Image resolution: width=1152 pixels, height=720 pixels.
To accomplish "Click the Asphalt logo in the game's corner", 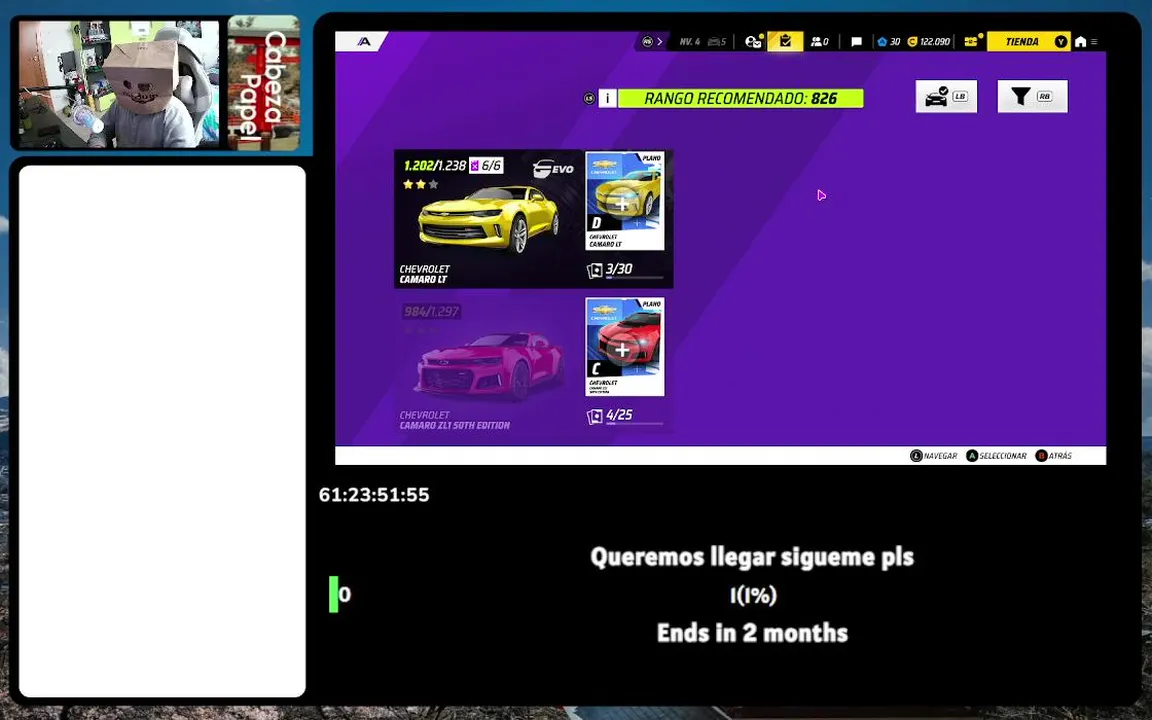I will 364,42.
